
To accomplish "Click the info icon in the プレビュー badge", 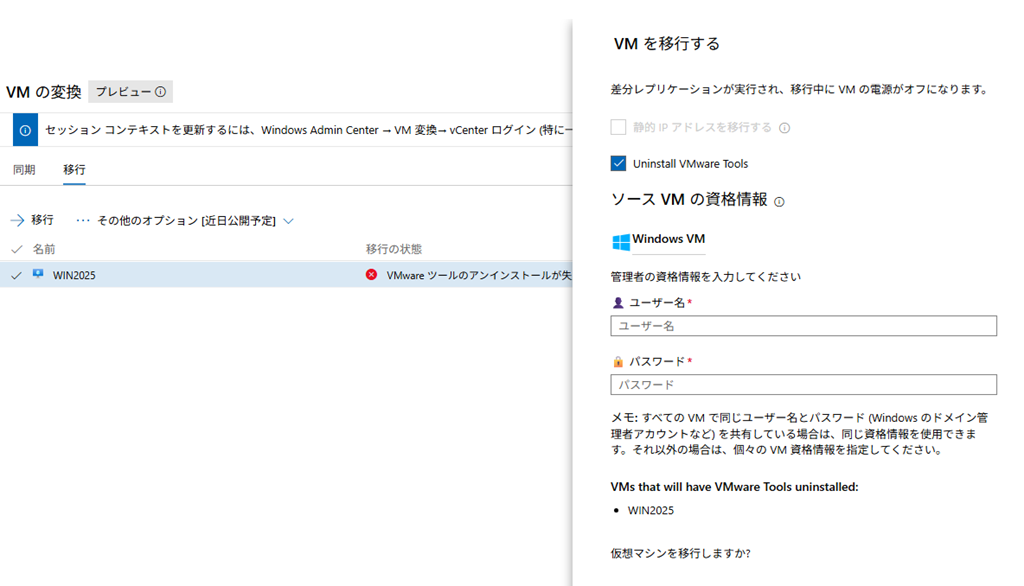I will [160, 92].
